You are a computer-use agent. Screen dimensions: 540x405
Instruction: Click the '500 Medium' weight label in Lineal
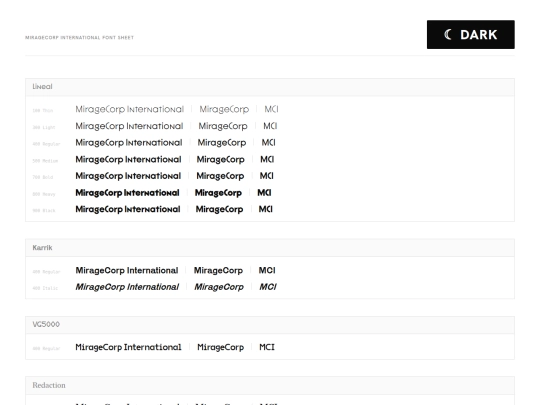(x=45, y=160)
